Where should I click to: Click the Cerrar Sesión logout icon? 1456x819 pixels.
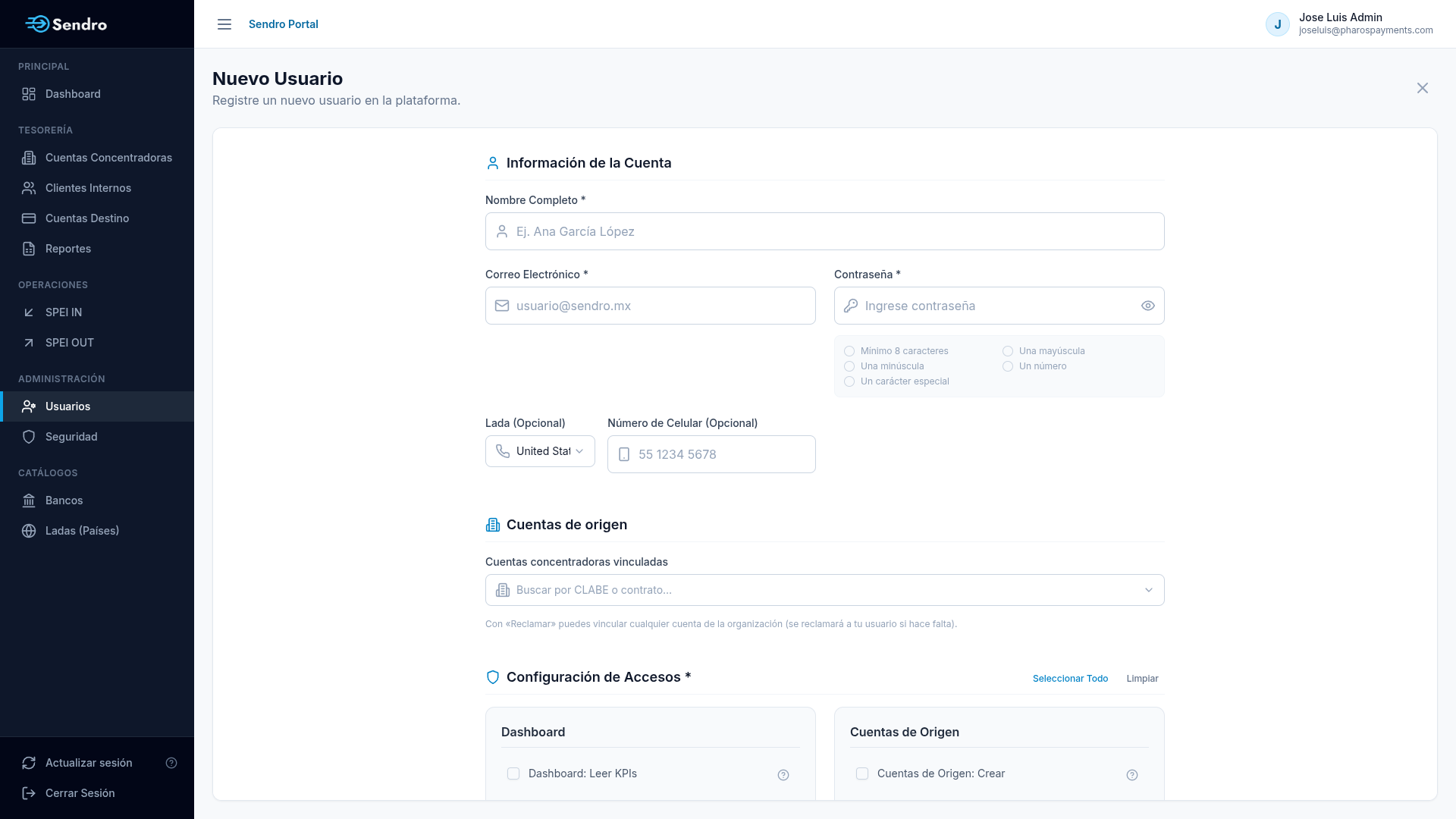[x=29, y=793]
